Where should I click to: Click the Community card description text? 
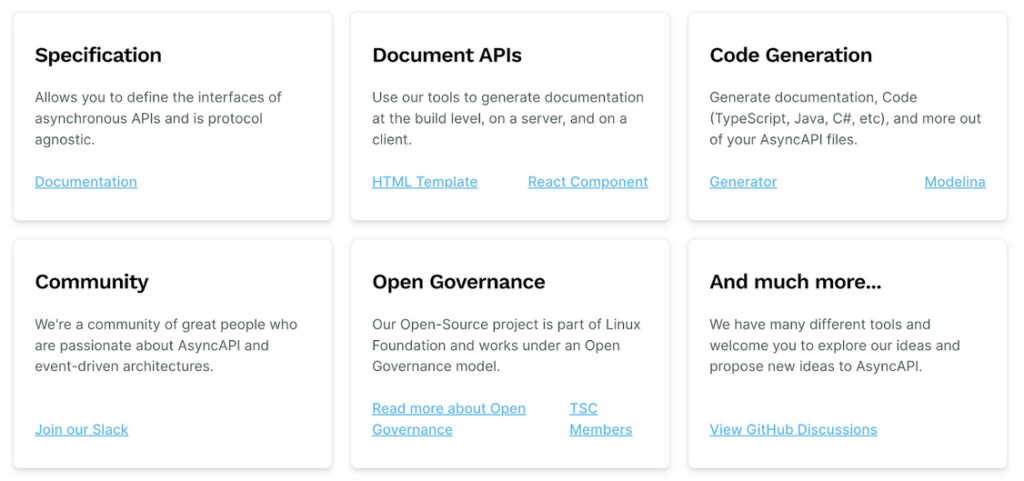coord(166,345)
